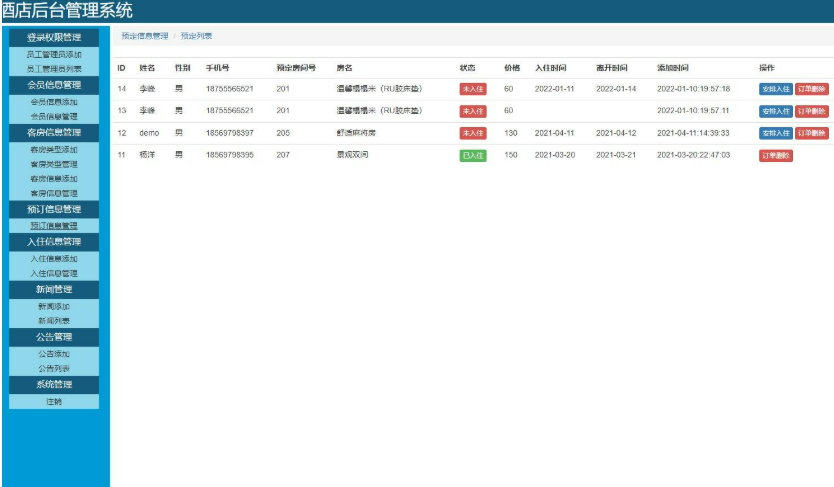
Task: Click the 价格 column header
Action: point(512,68)
